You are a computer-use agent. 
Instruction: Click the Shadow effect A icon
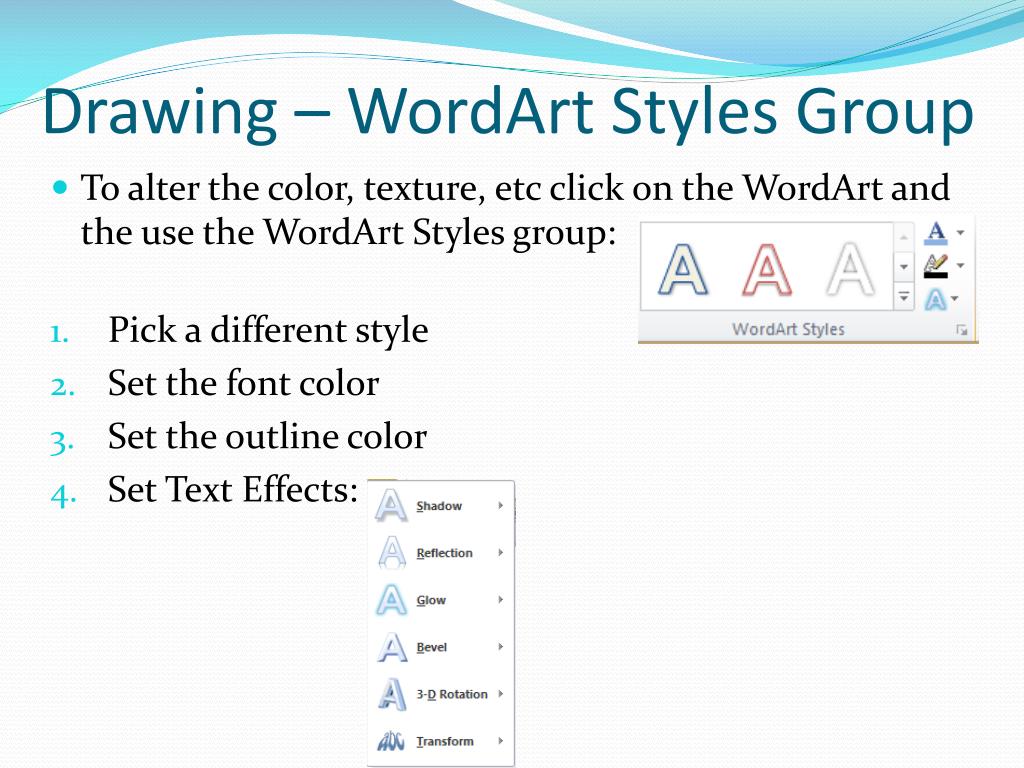pos(391,506)
